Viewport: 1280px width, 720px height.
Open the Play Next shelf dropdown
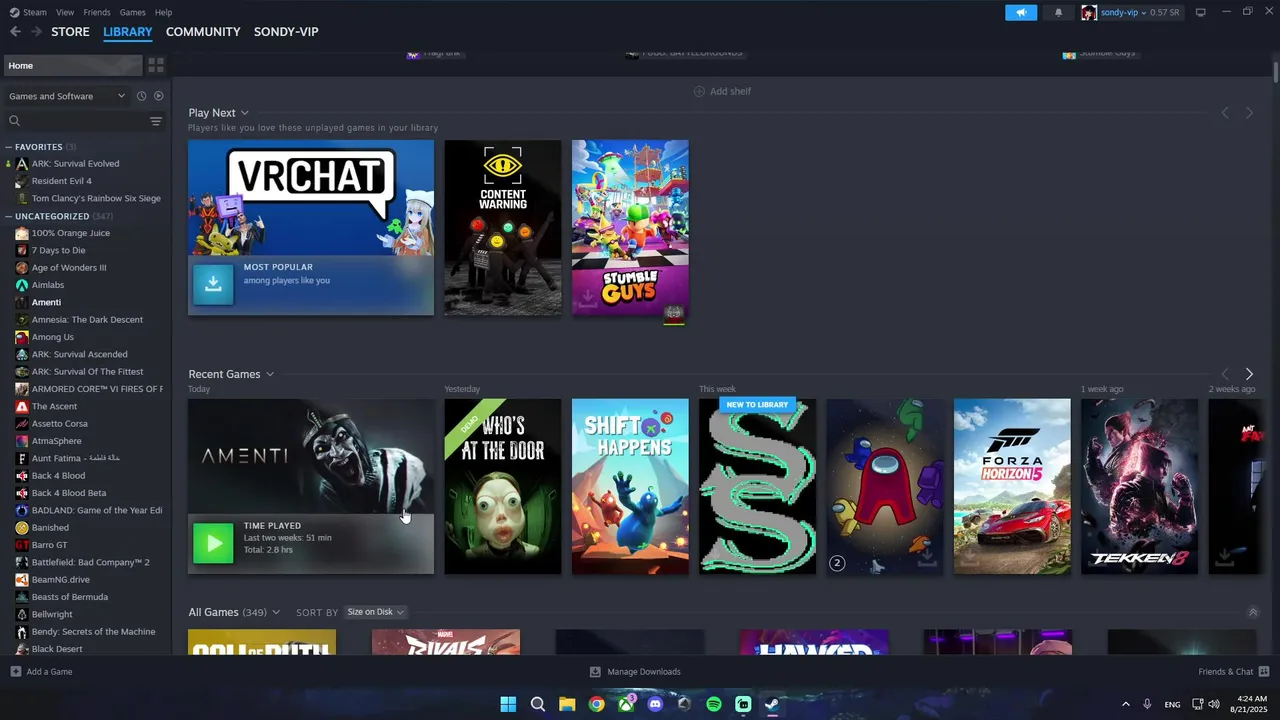(244, 113)
